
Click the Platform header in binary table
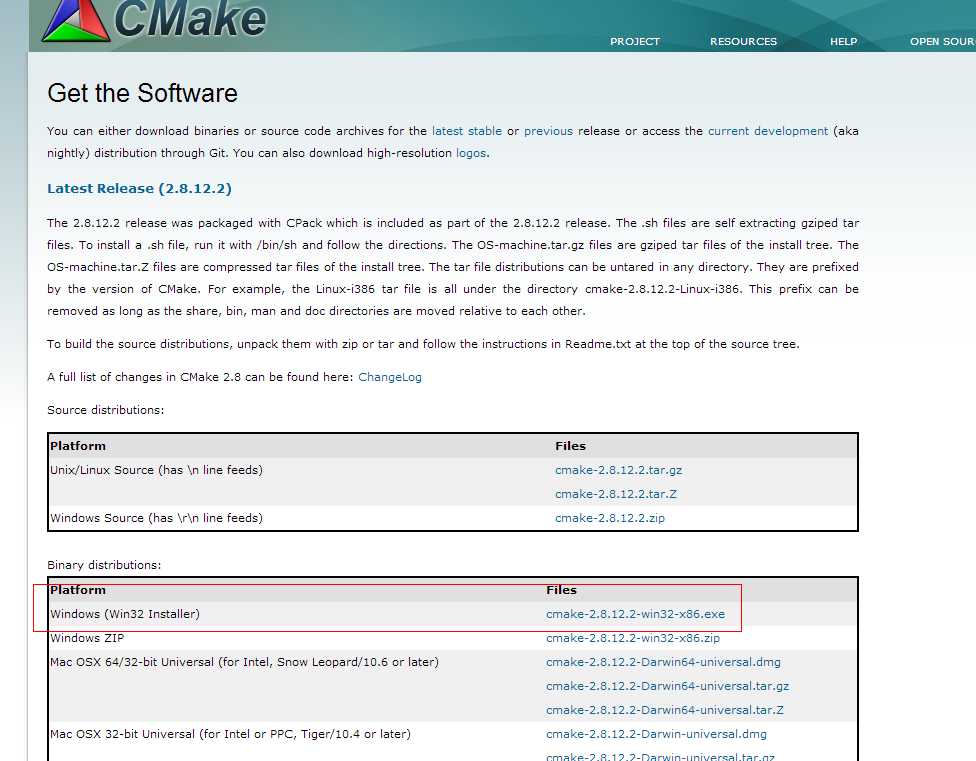(78, 590)
